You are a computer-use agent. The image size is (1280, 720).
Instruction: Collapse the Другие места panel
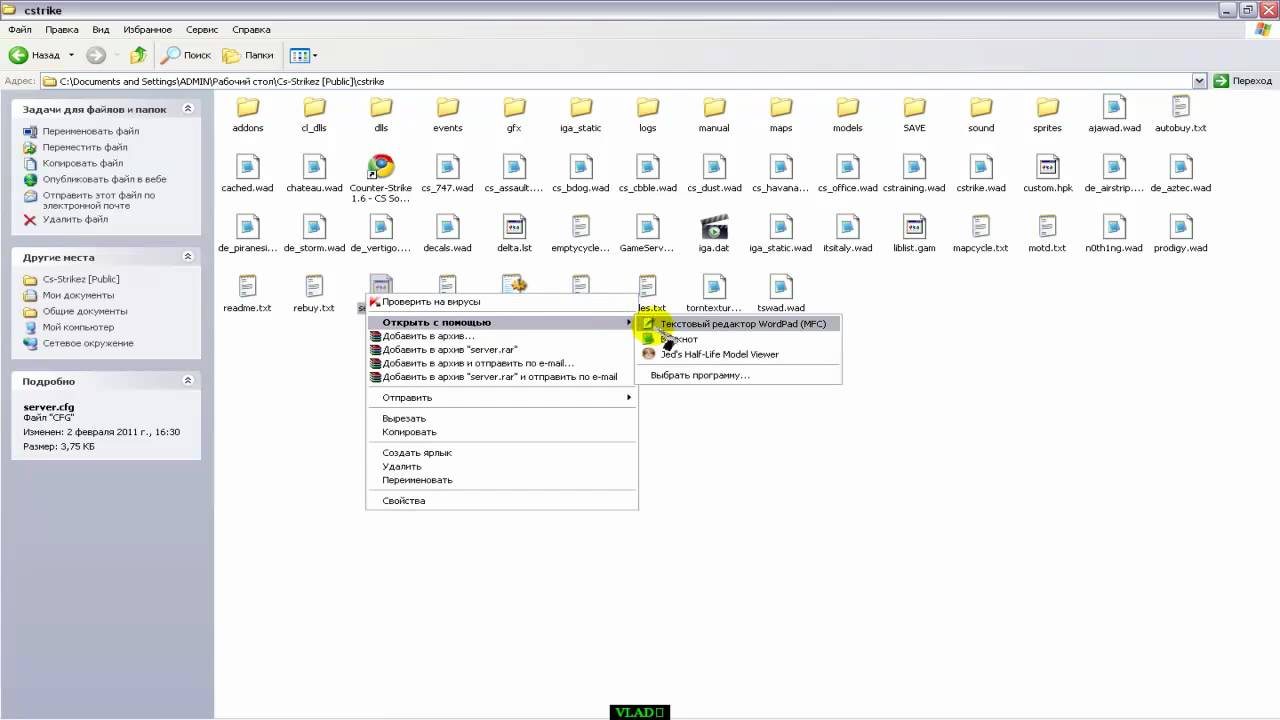[x=188, y=257]
